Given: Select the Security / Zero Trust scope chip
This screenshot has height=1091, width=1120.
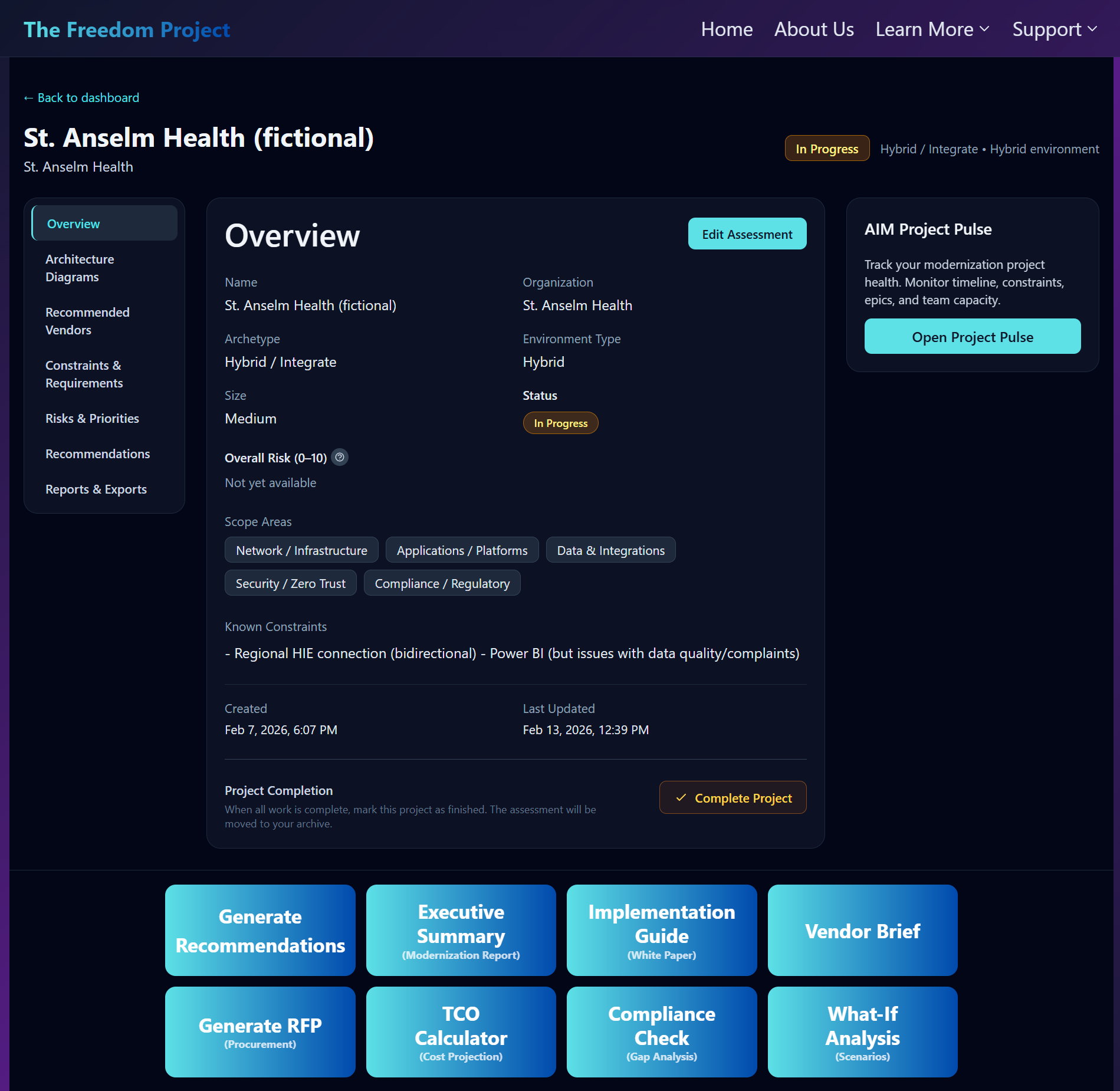Looking at the screenshot, I should pyautogui.click(x=290, y=583).
